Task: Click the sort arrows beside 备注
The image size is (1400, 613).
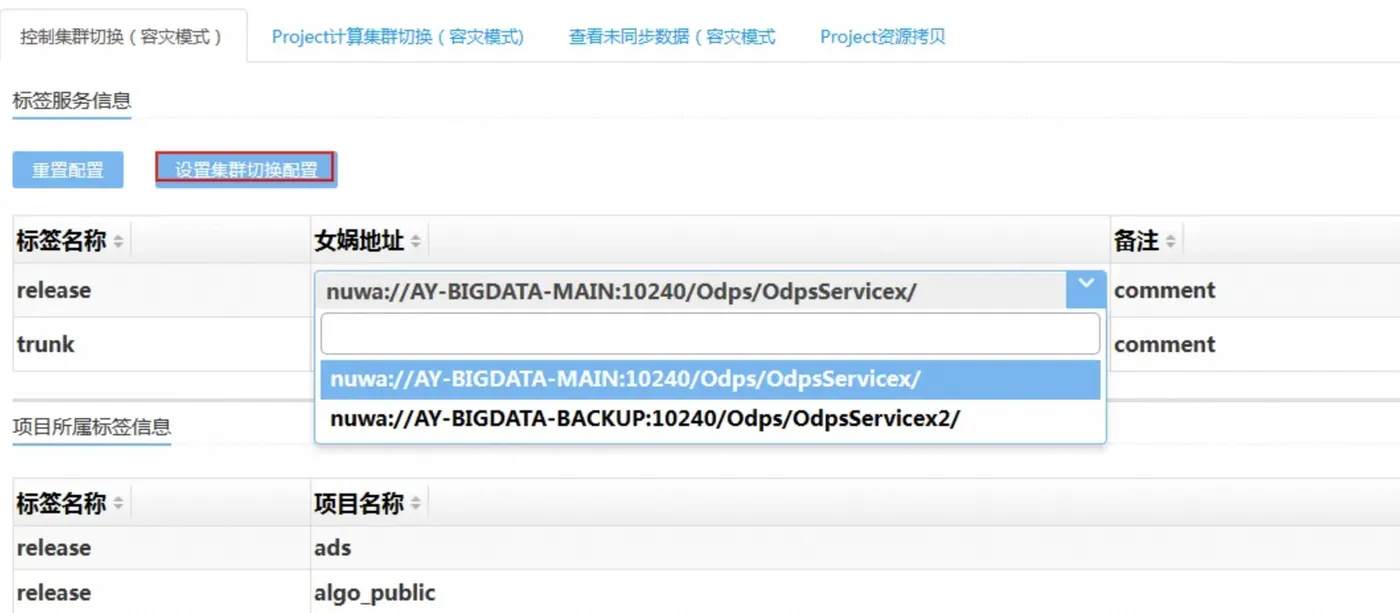Action: click(x=1170, y=242)
